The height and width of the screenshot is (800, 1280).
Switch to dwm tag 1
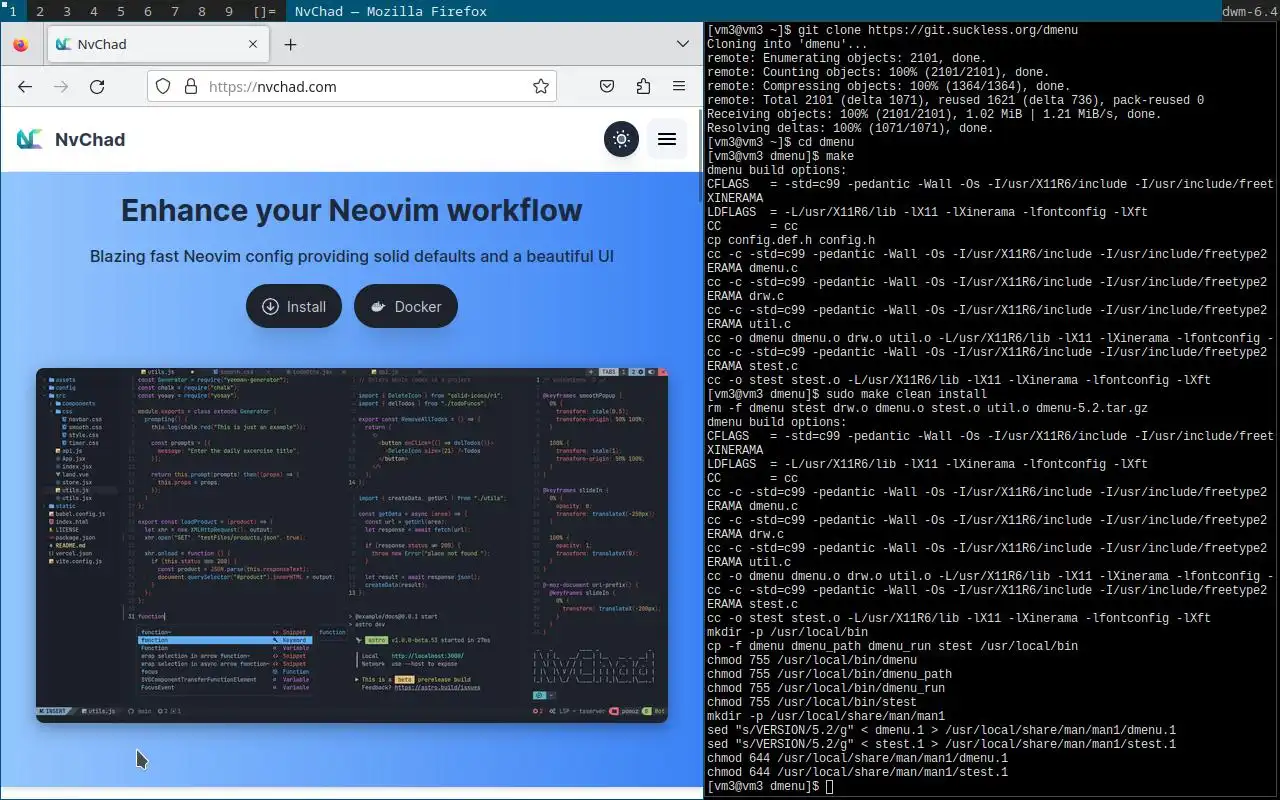pos(12,11)
